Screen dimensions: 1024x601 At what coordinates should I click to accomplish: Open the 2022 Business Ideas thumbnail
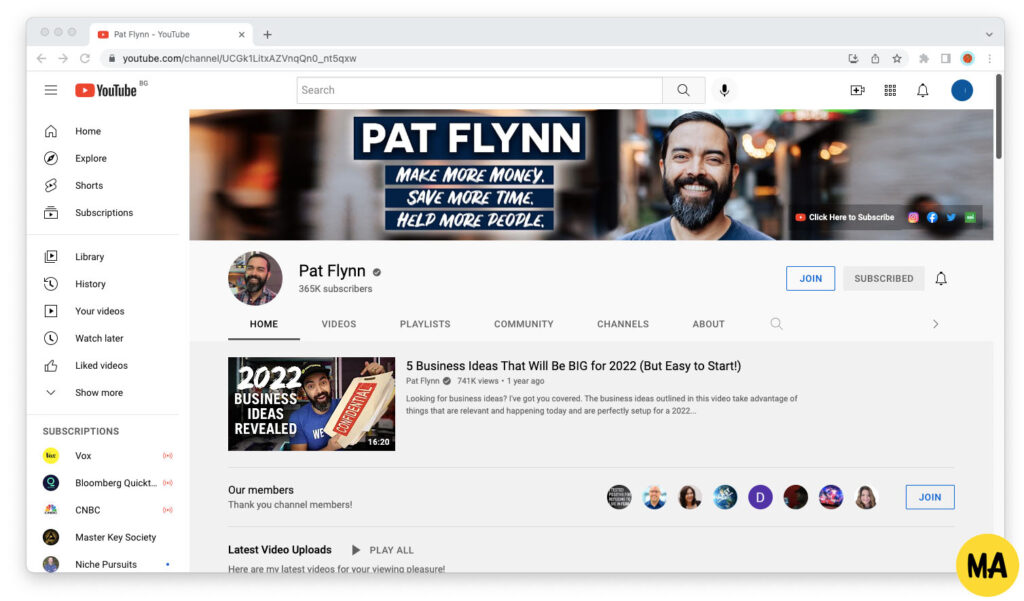(312, 404)
